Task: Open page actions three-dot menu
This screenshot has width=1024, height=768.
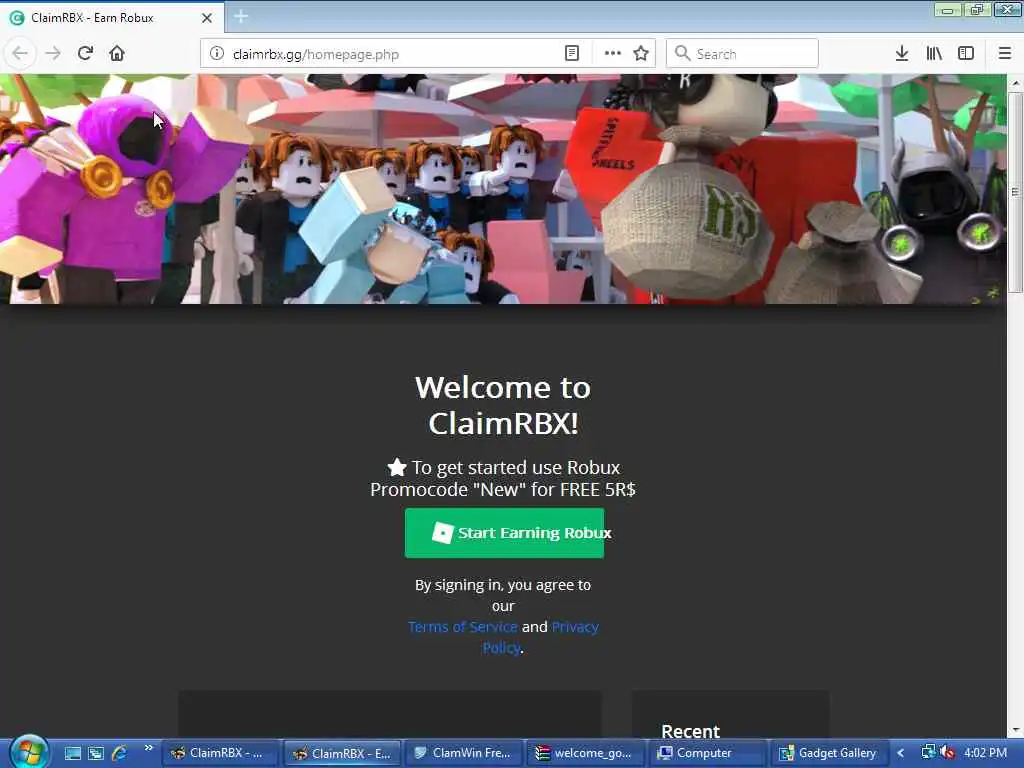Action: coord(613,54)
